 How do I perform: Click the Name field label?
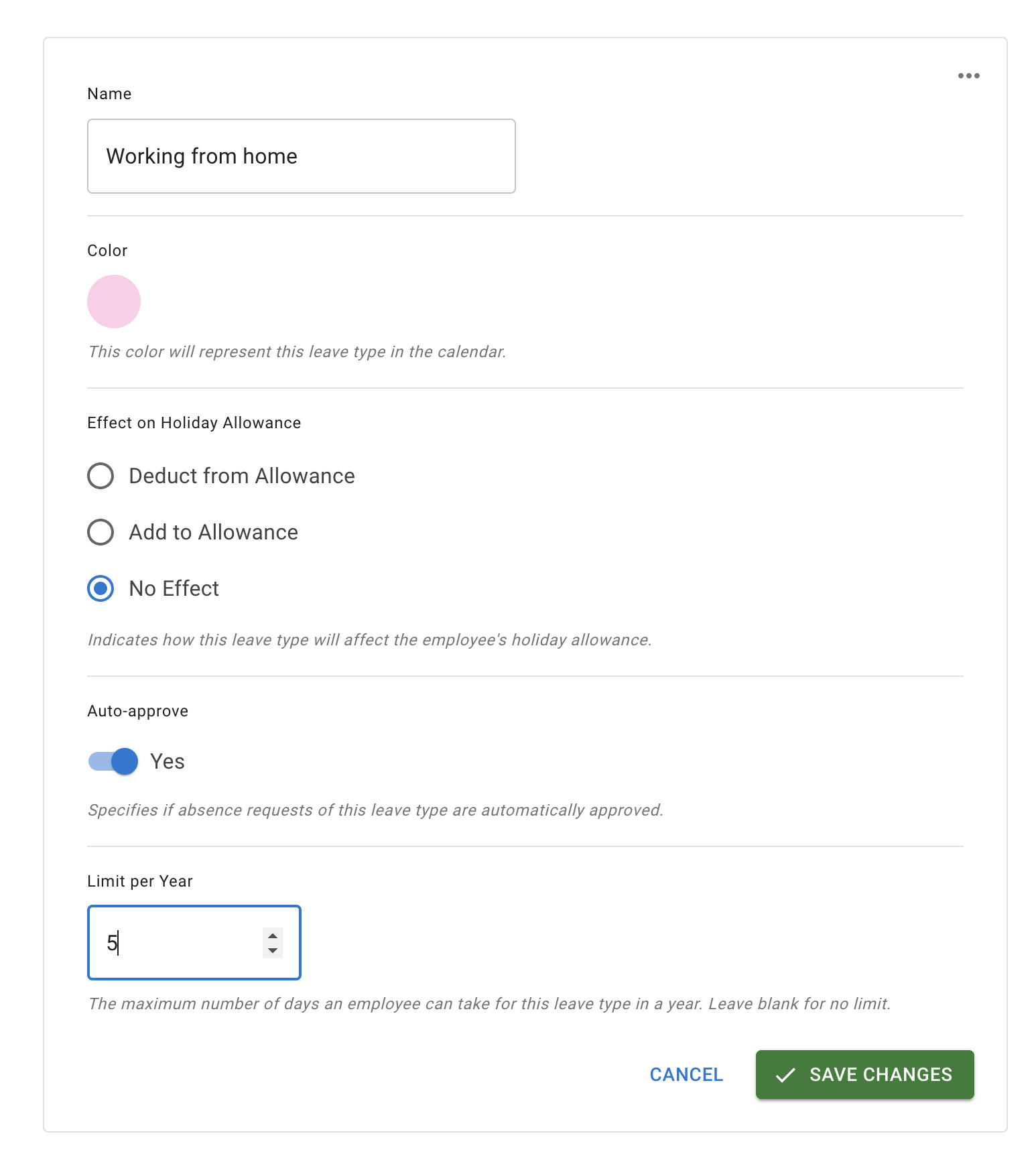109,94
